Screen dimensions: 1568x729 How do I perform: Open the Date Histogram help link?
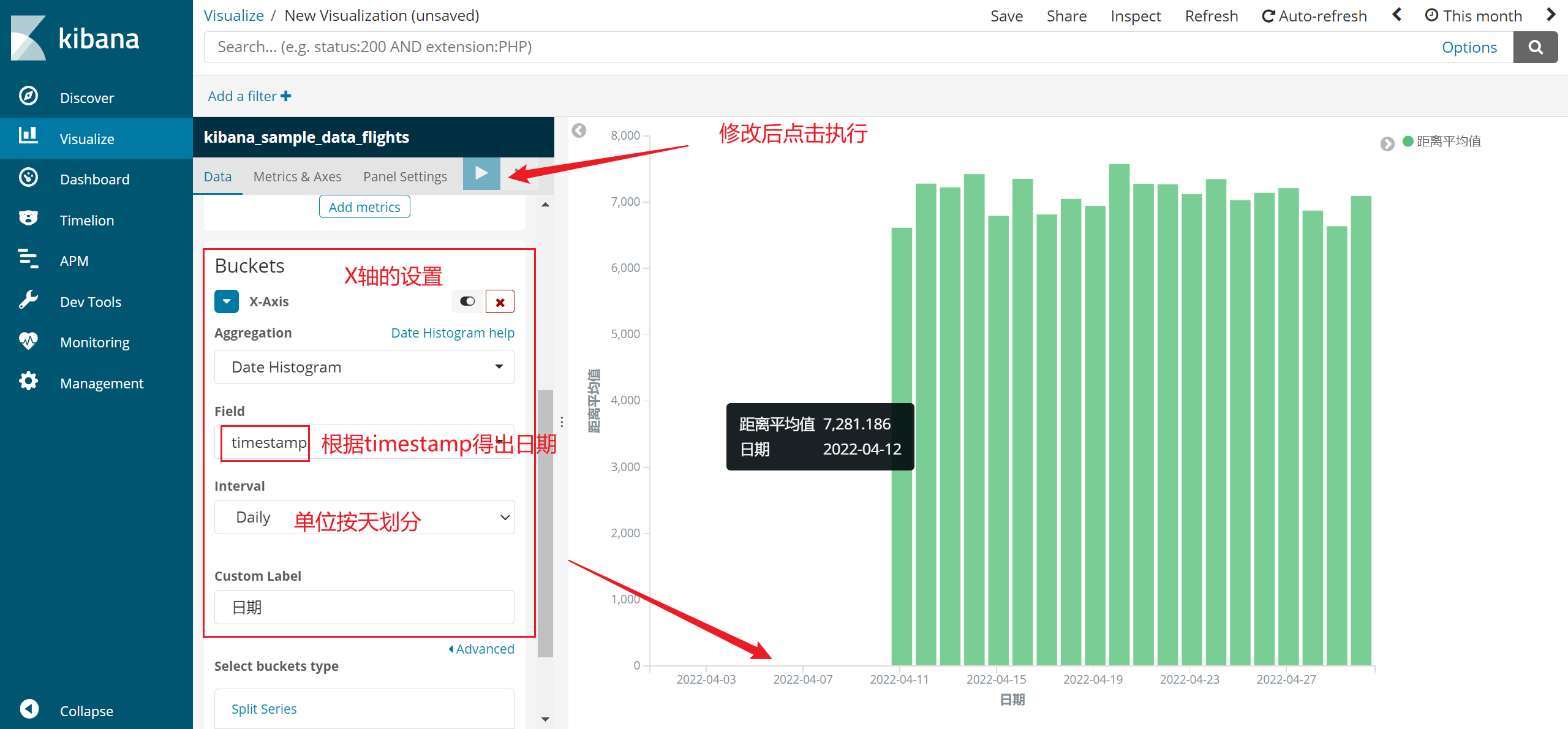coord(453,333)
